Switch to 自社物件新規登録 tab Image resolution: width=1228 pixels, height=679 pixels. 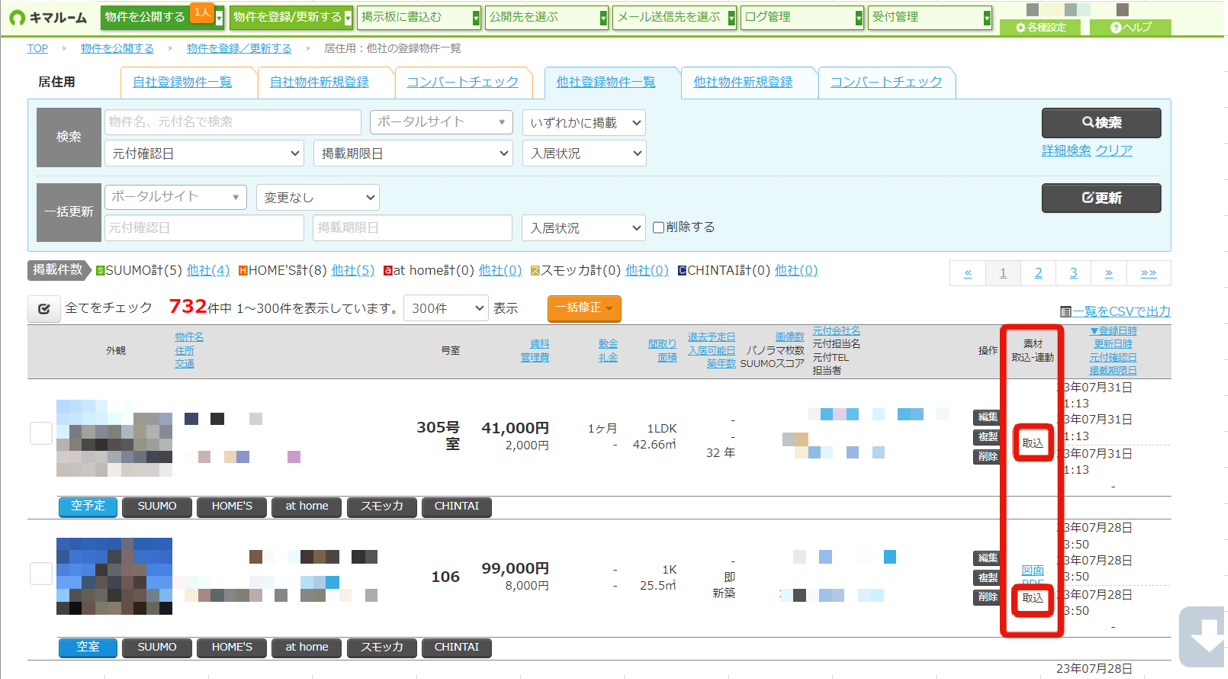(x=319, y=82)
